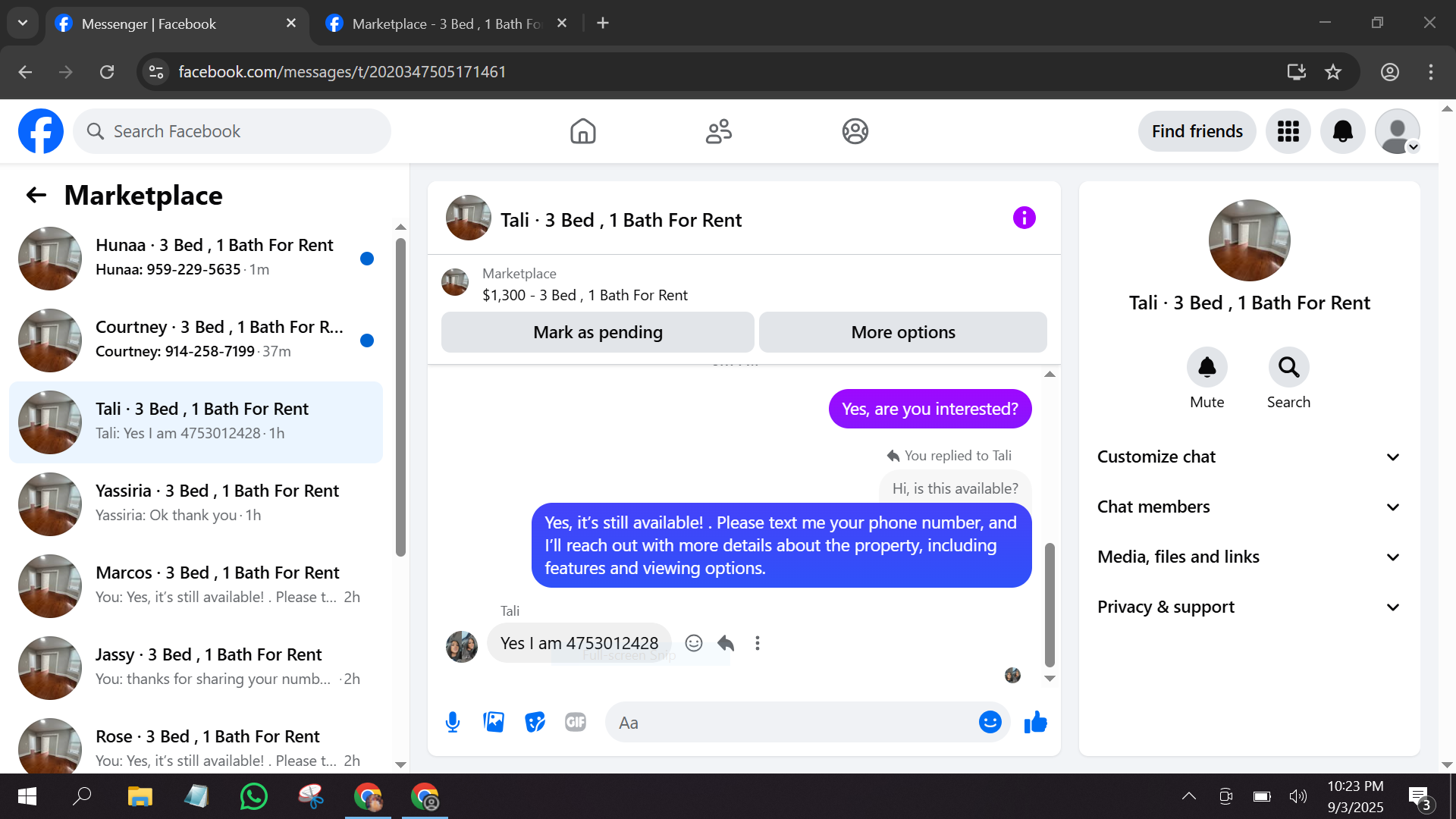Expand the Privacy & support section
Image resolution: width=1456 pixels, height=819 pixels.
(x=1249, y=607)
